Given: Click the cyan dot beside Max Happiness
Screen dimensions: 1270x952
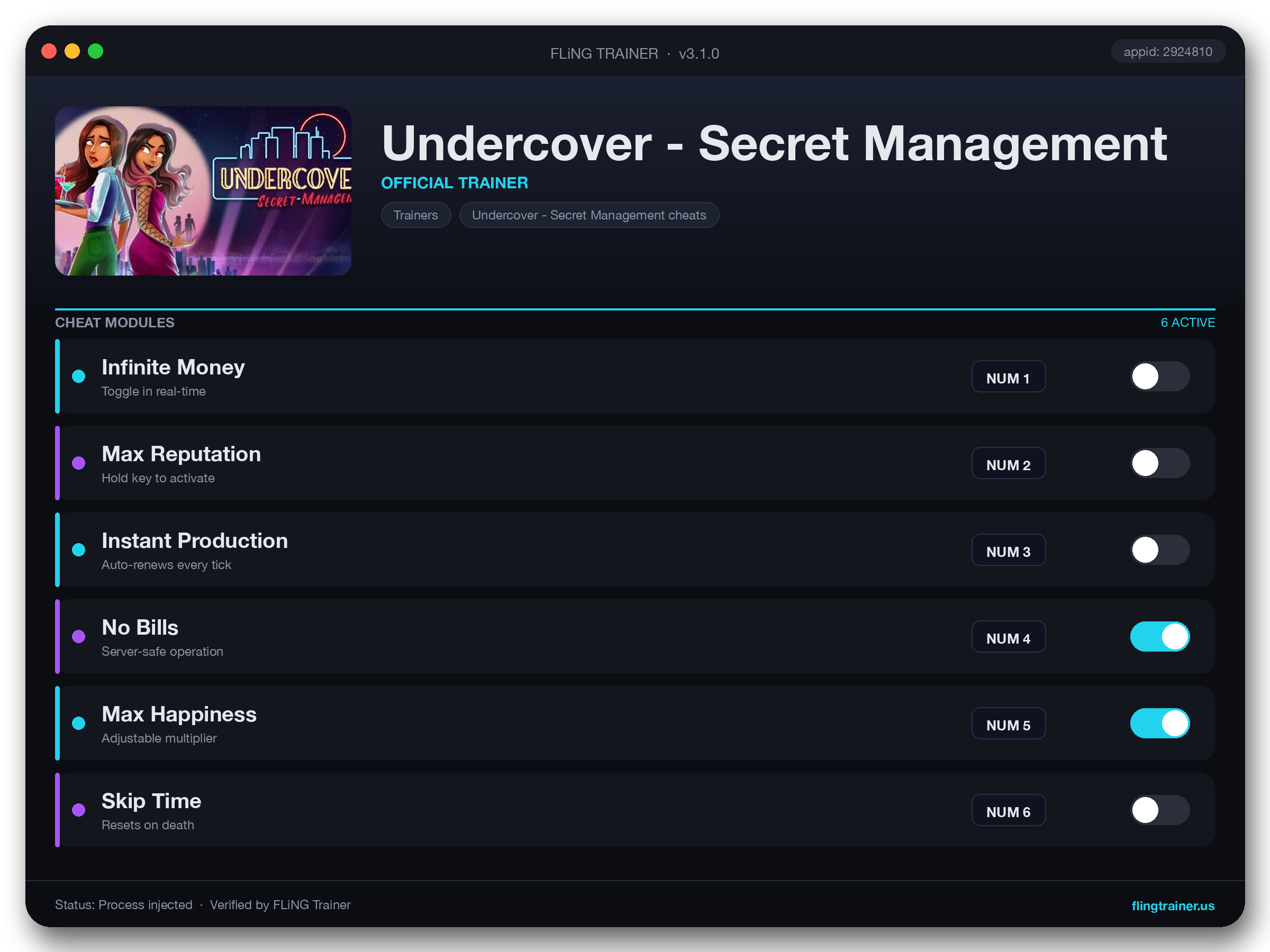Looking at the screenshot, I should (x=79, y=723).
